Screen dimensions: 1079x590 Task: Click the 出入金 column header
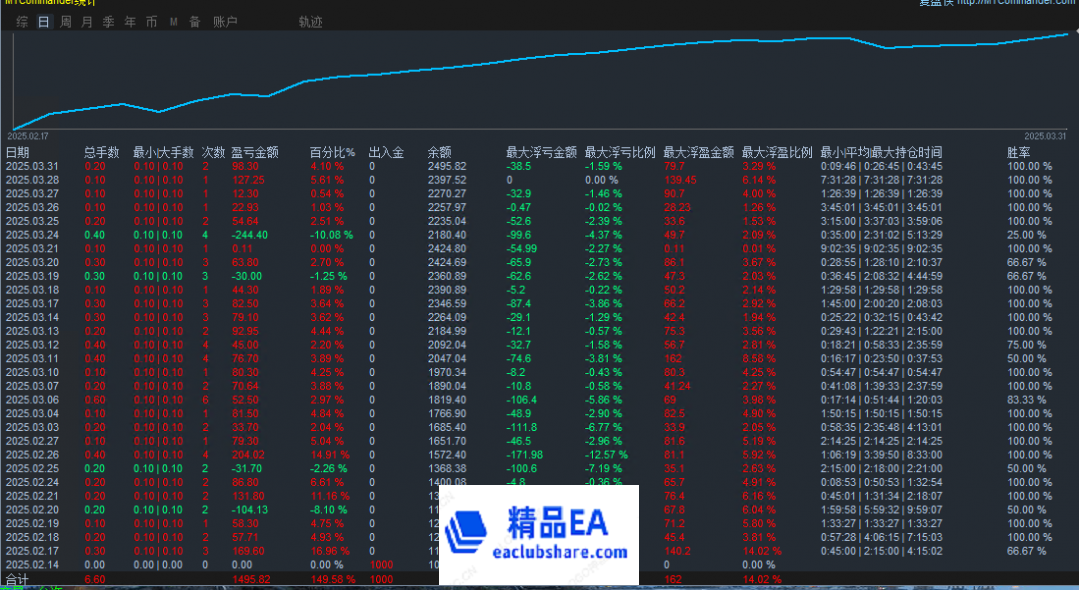[387, 152]
